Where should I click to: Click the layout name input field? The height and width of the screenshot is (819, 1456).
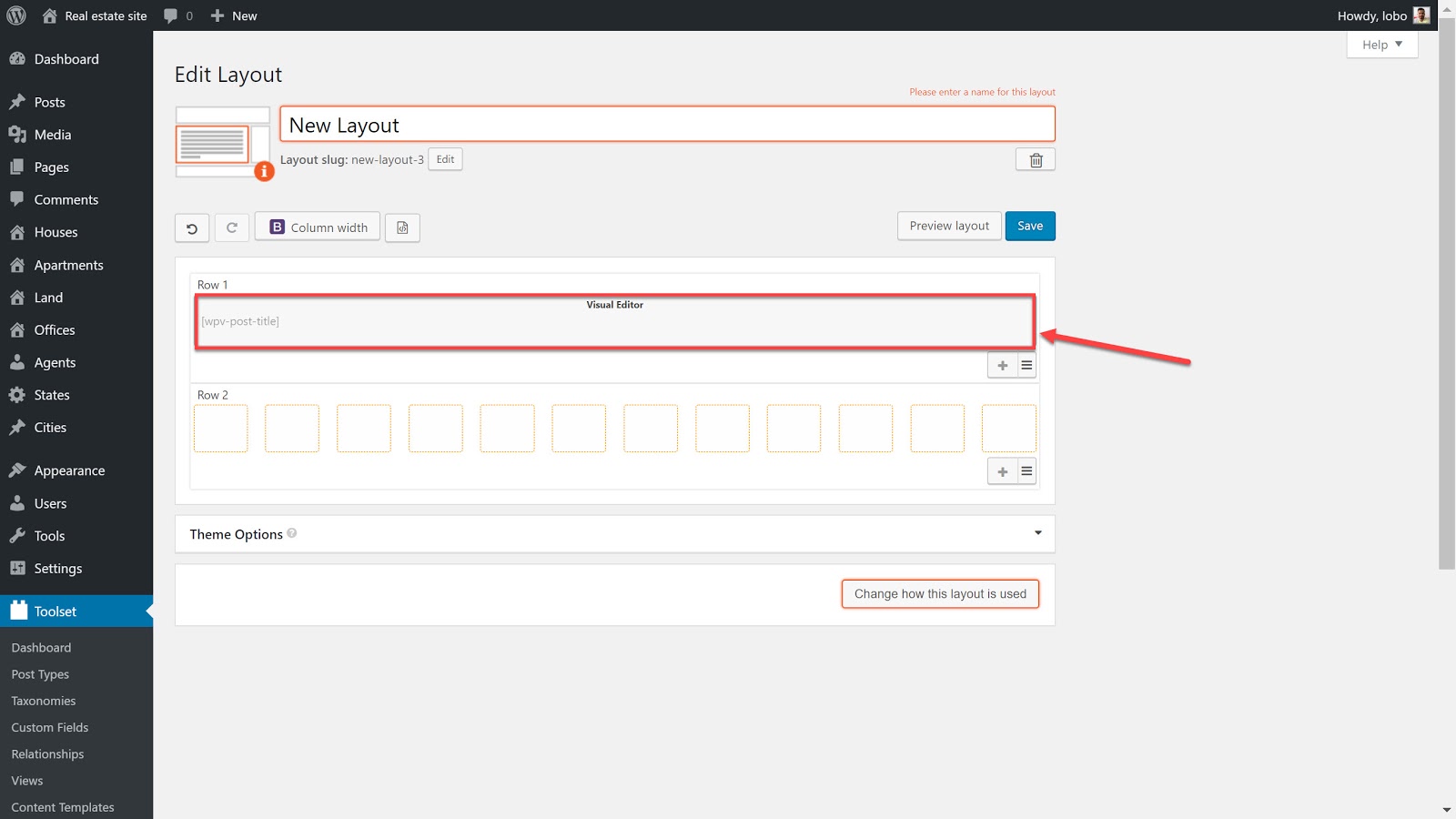coord(667,125)
